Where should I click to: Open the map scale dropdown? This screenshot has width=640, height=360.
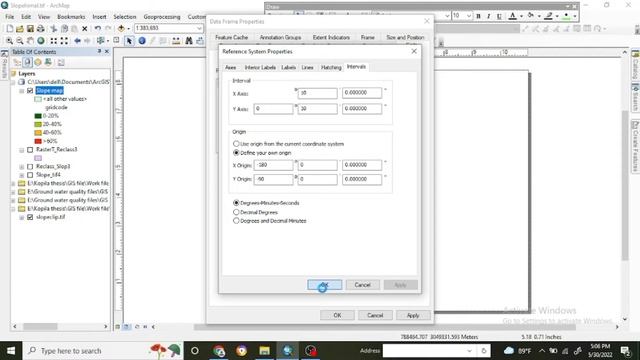pos(199,28)
